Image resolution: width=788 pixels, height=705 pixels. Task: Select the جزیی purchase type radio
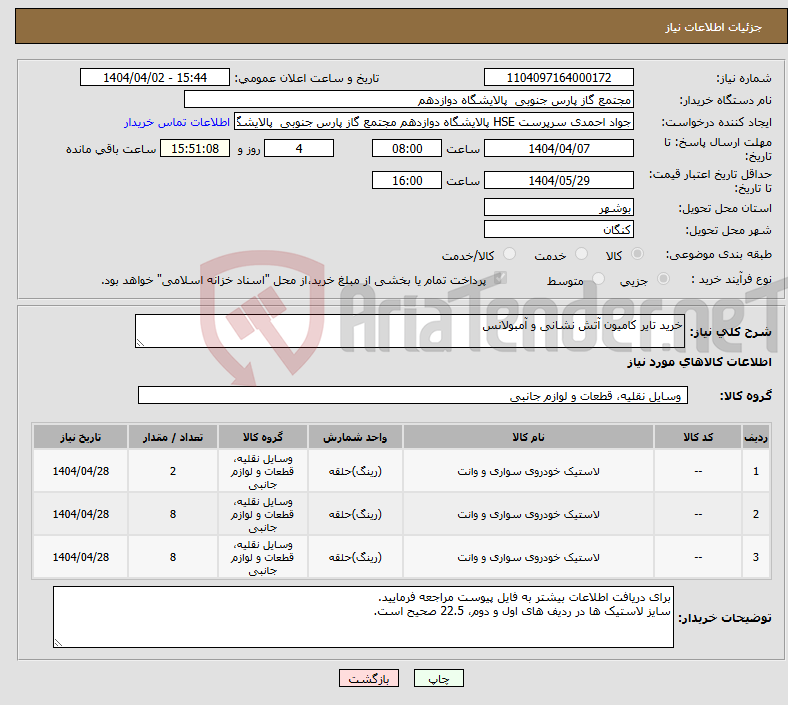(x=663, y=279)
